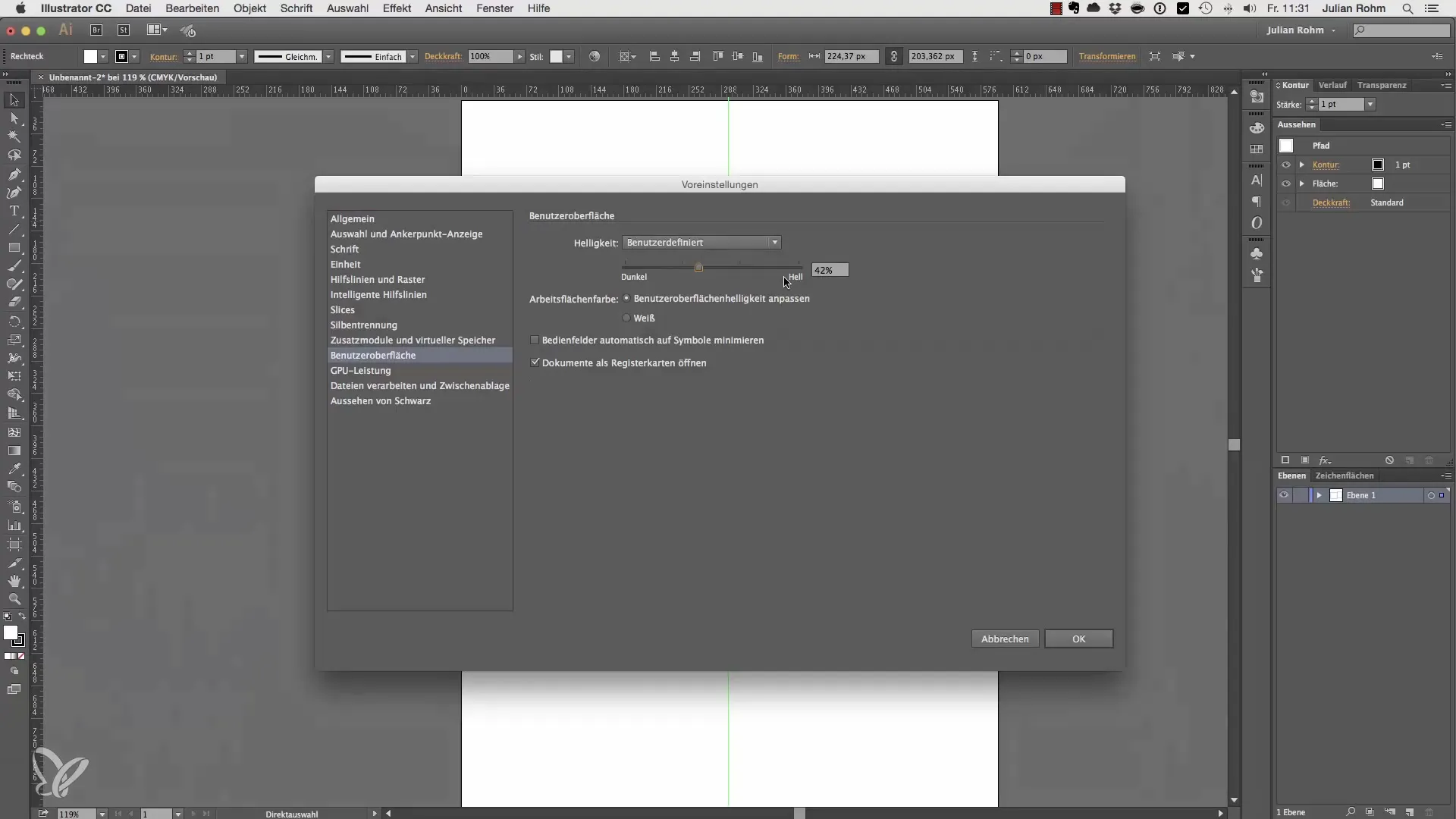1456x819 pixels.
Task: Toggle visibility of Deckkraft row in Aussehen
Action: pos(1285,202)
